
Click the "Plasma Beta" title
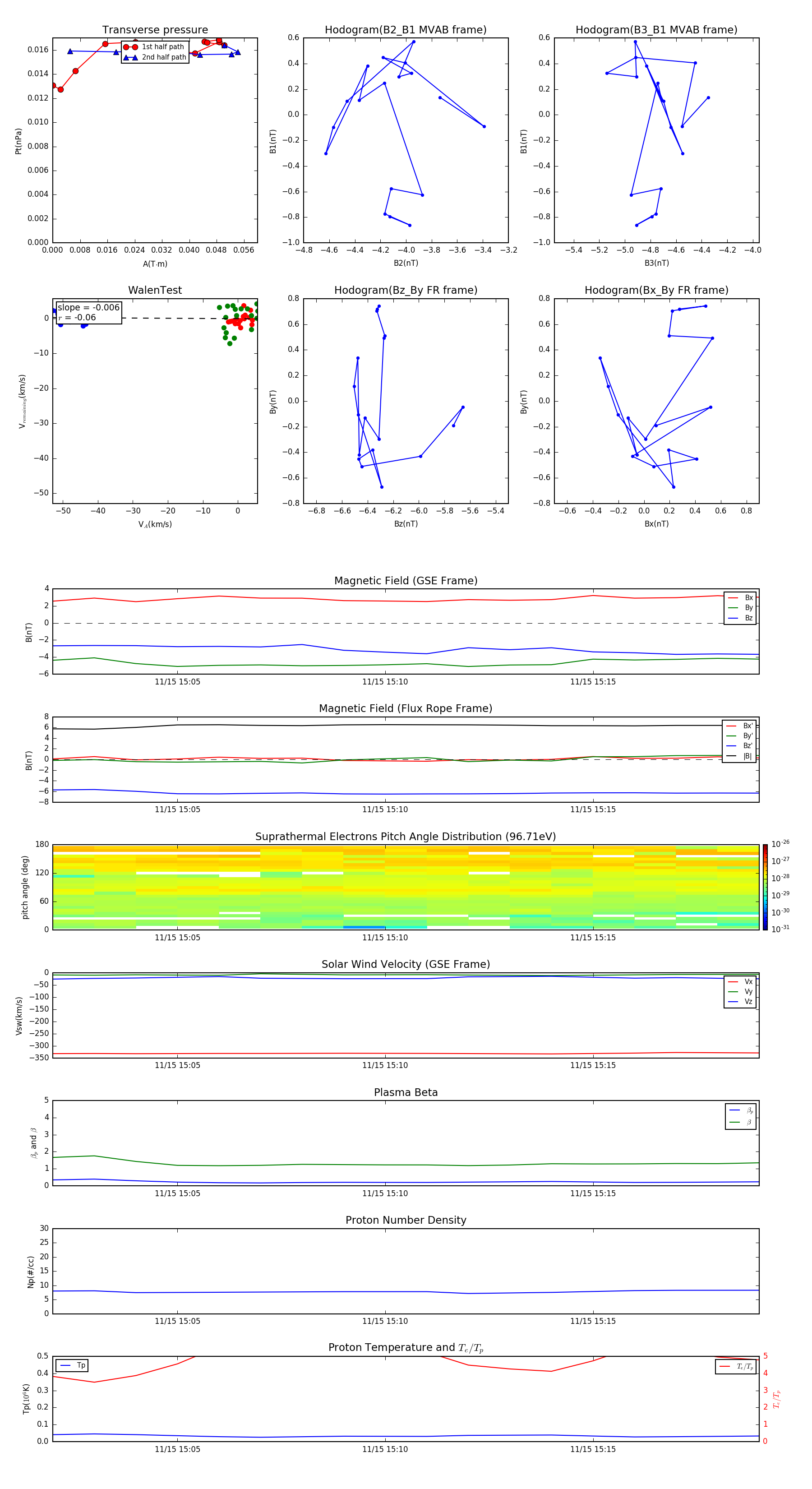pos(406,1092)
